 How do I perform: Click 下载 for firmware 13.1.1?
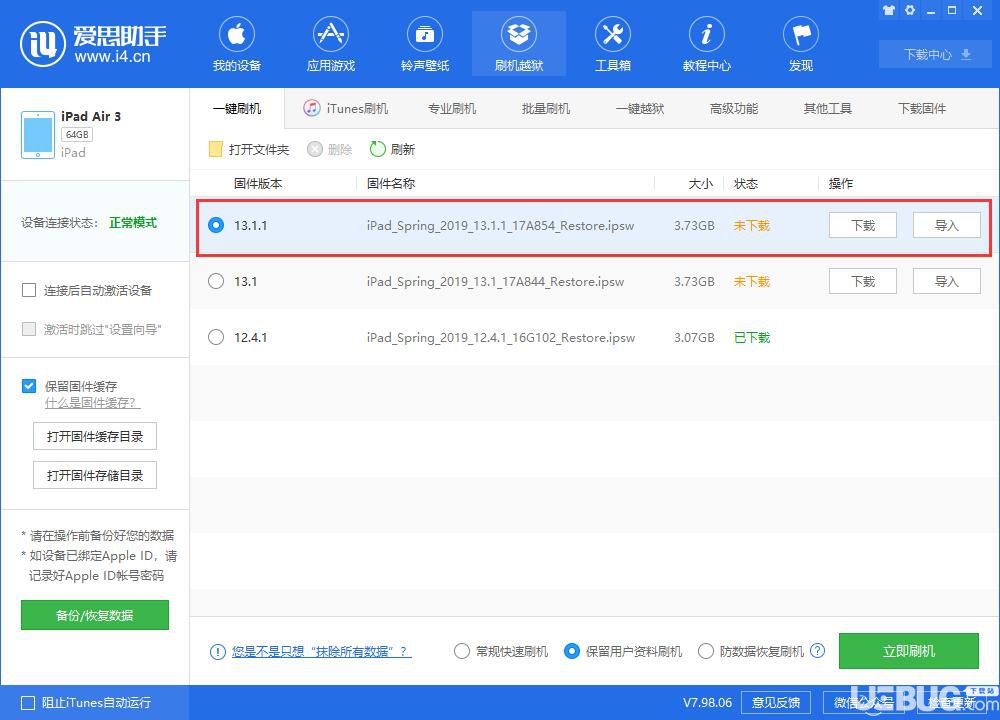(x=863, y=225)
